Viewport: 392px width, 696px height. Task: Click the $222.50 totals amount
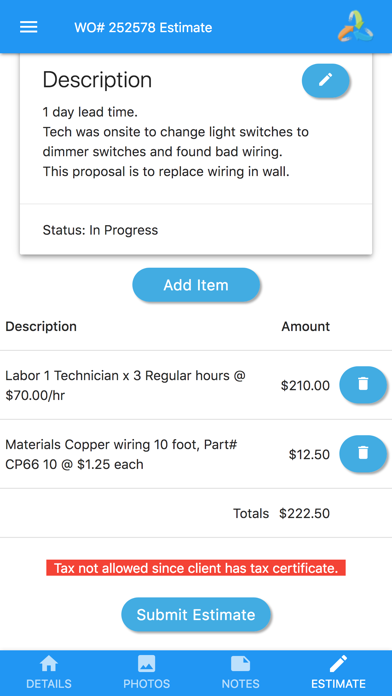point(305,514)
